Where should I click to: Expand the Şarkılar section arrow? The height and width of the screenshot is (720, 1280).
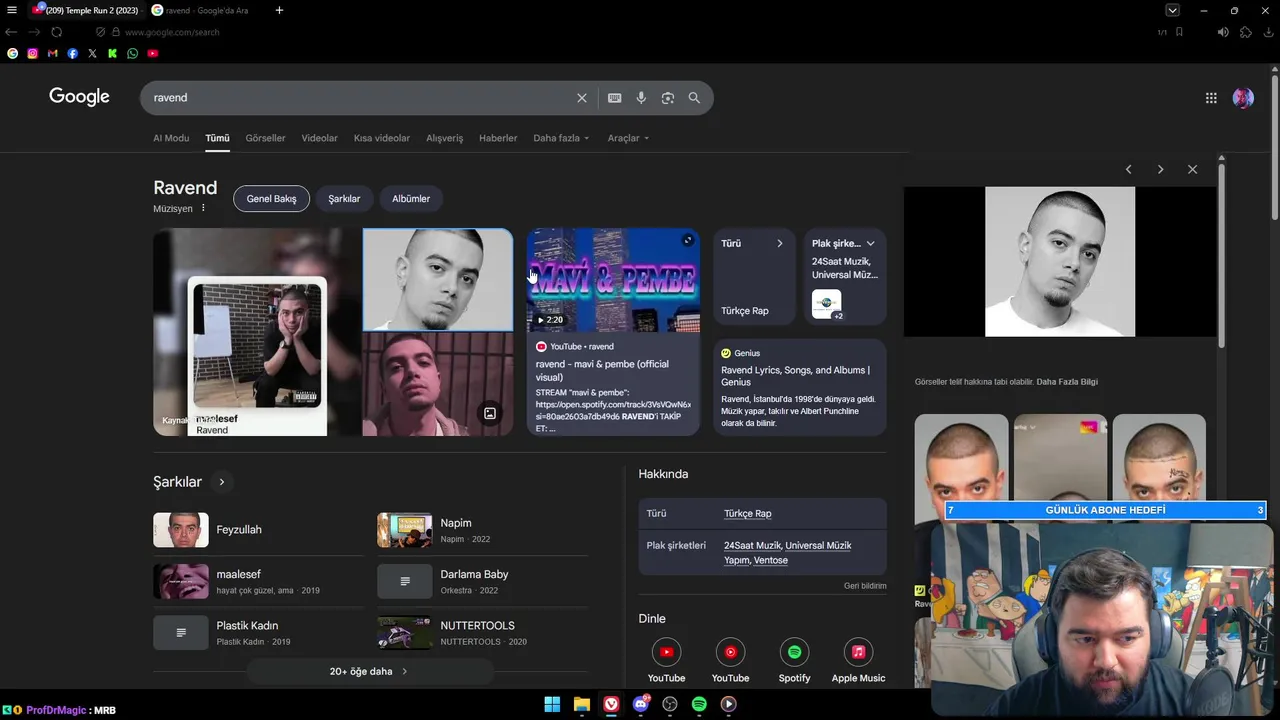click(221, 482)
